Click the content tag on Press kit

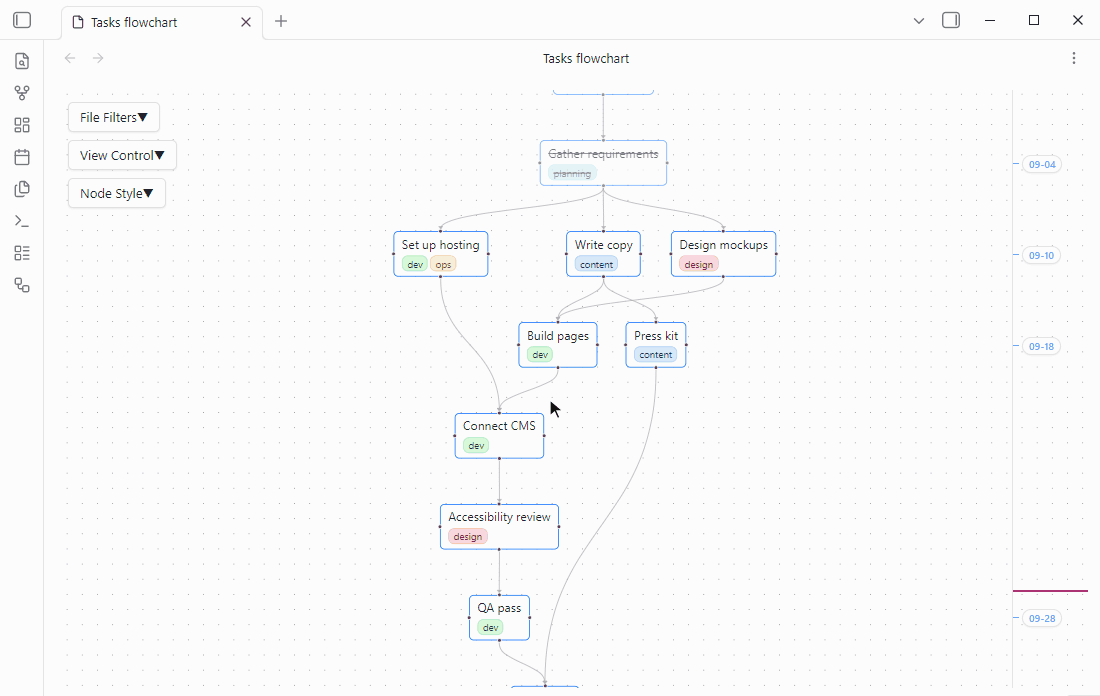tap(656, 355)
